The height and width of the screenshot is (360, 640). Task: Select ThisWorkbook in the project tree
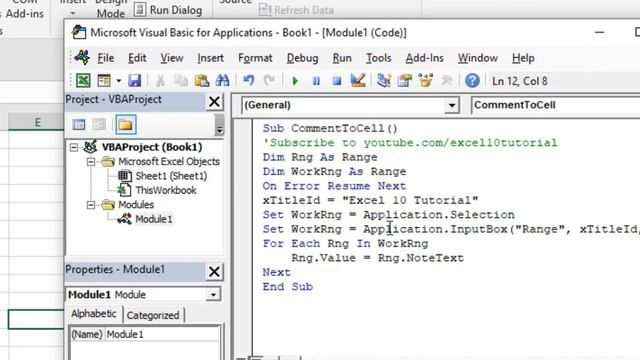tap(166, 190)
